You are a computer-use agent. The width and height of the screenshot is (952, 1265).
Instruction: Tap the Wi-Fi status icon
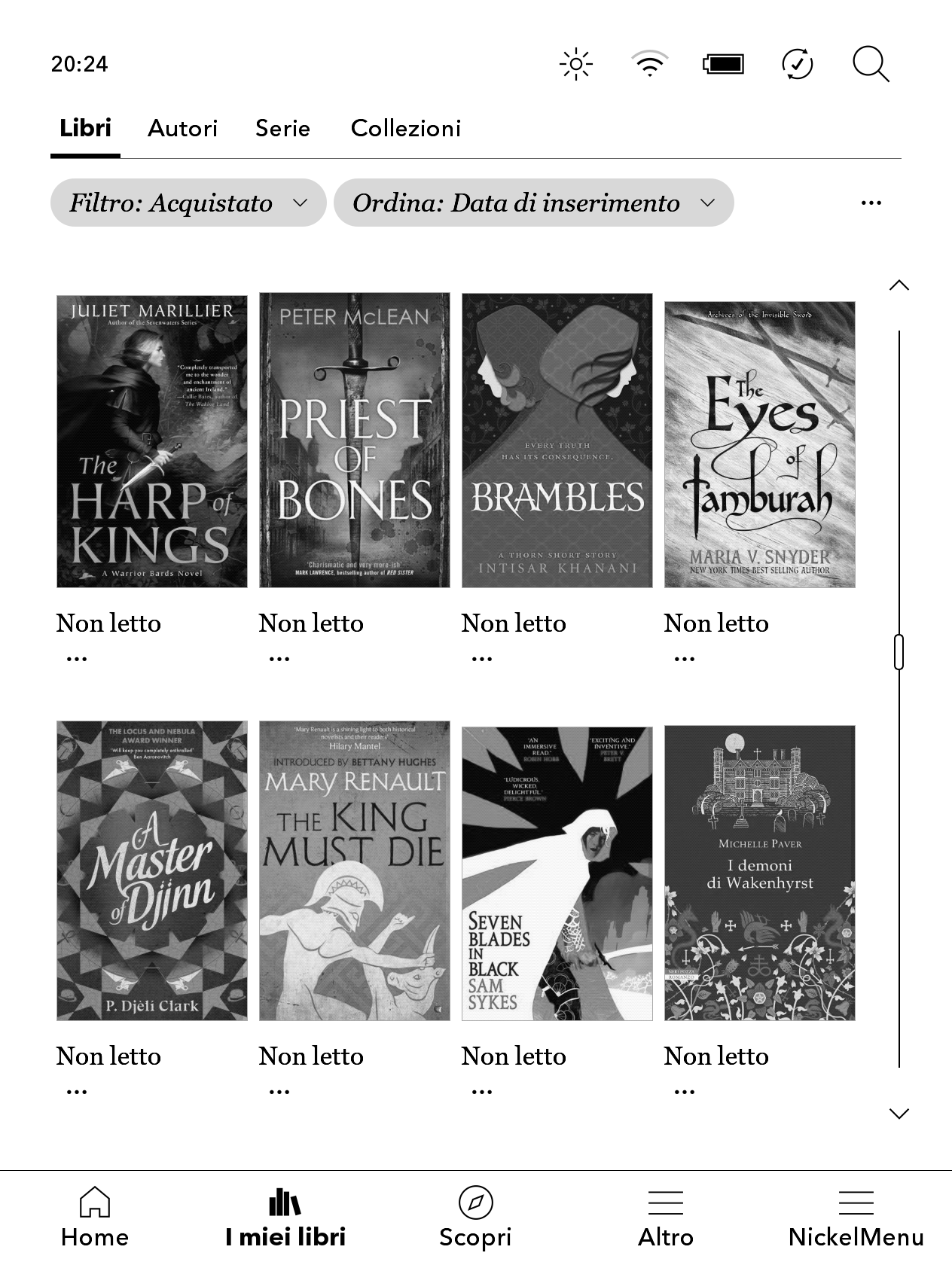click(x=649, y=64)
